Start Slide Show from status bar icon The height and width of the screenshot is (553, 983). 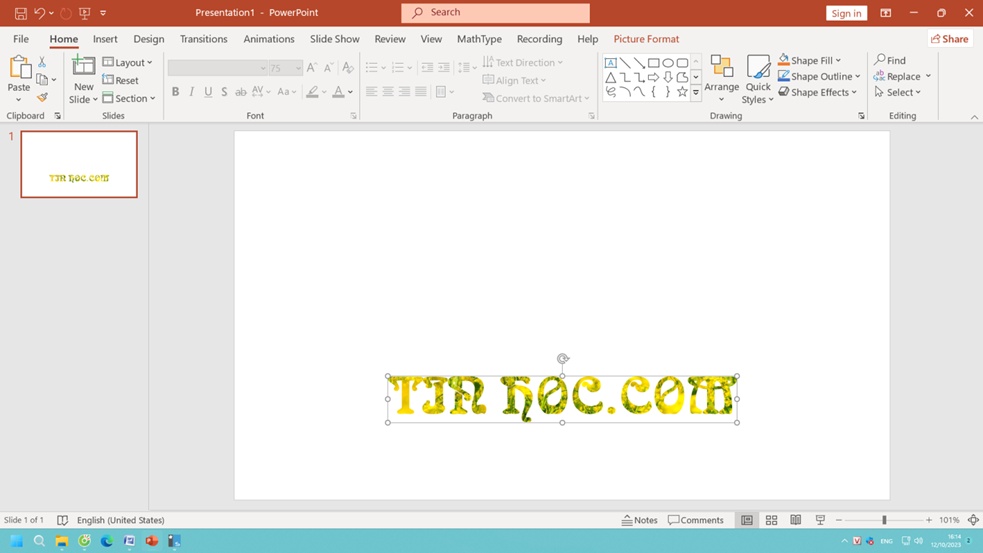pyautogui.click(x=820, y=520)
